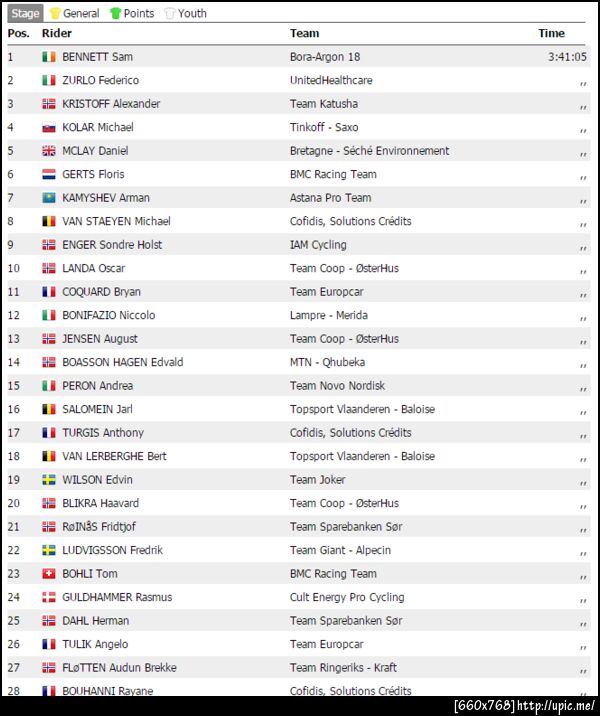Switch to the General classification tab
Viewport: 600px width, 716px height.
[80, 14]
